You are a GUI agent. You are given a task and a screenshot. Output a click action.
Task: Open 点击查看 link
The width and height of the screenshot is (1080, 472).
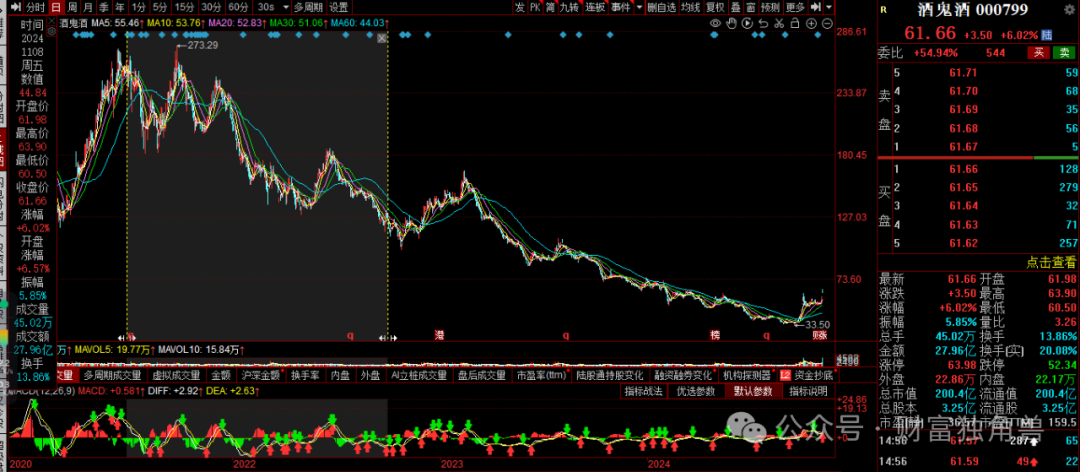pos(1050,262)
